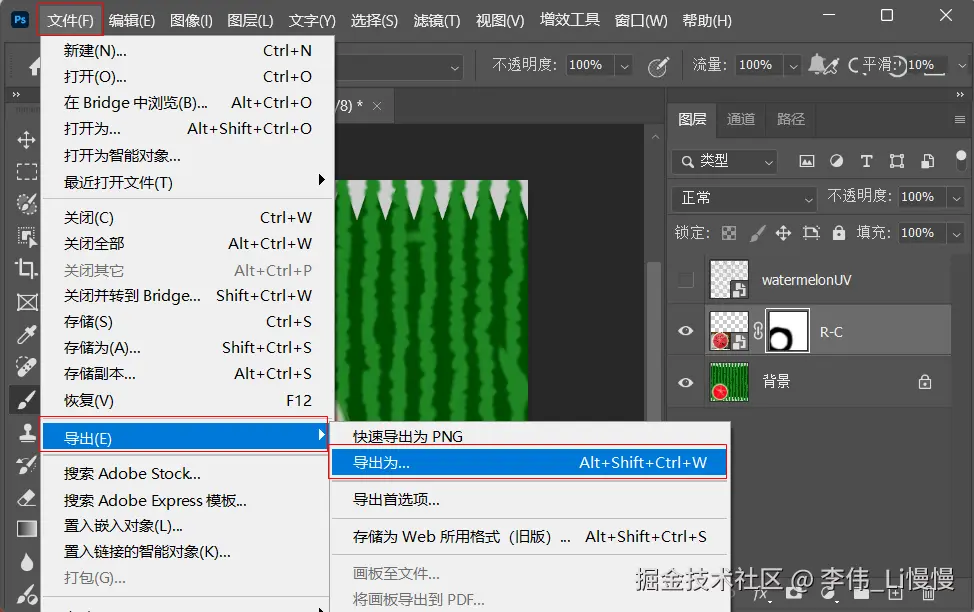This screenshot has width=974, height=612.
Task: Hide the R-C layer eye icon
Action: click(686, 331)
